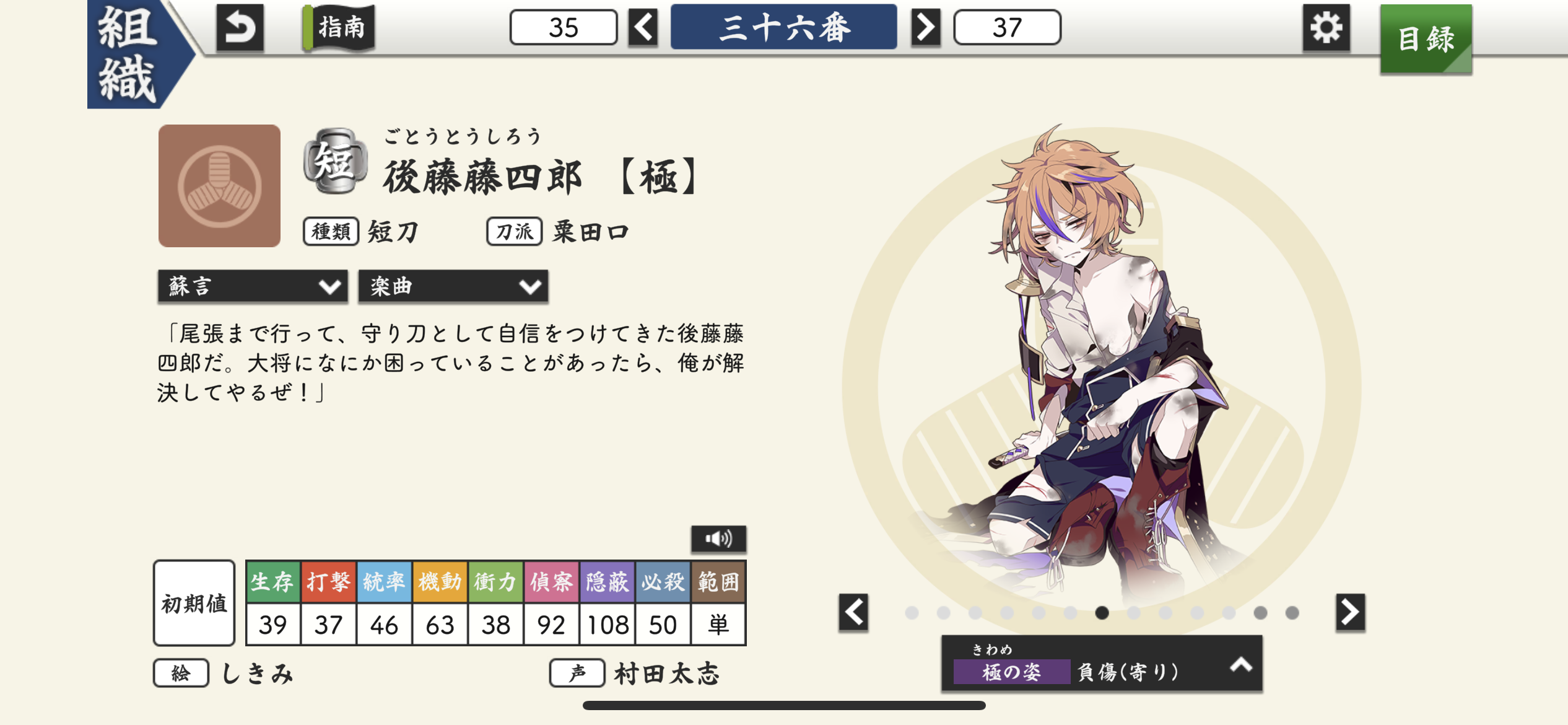Select the last pagination dot under portrait

[1292, 613]
